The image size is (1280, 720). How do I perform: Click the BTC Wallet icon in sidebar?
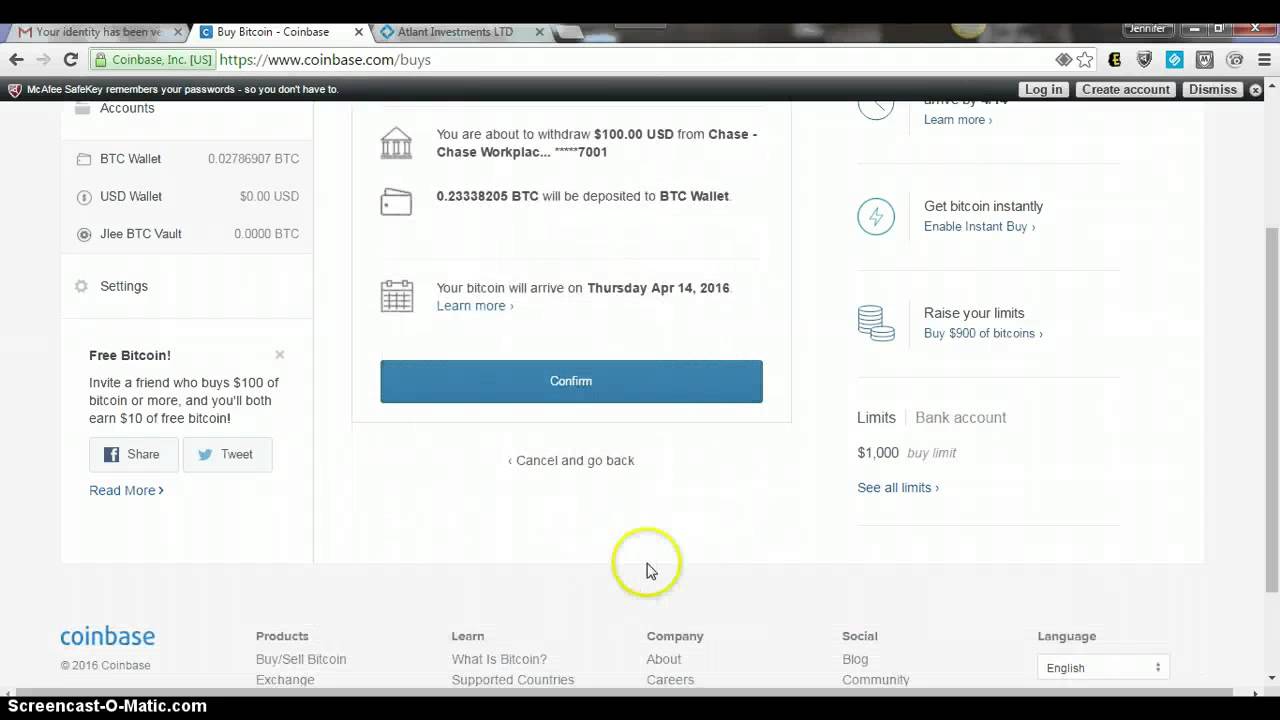click(x=84, y=159)
